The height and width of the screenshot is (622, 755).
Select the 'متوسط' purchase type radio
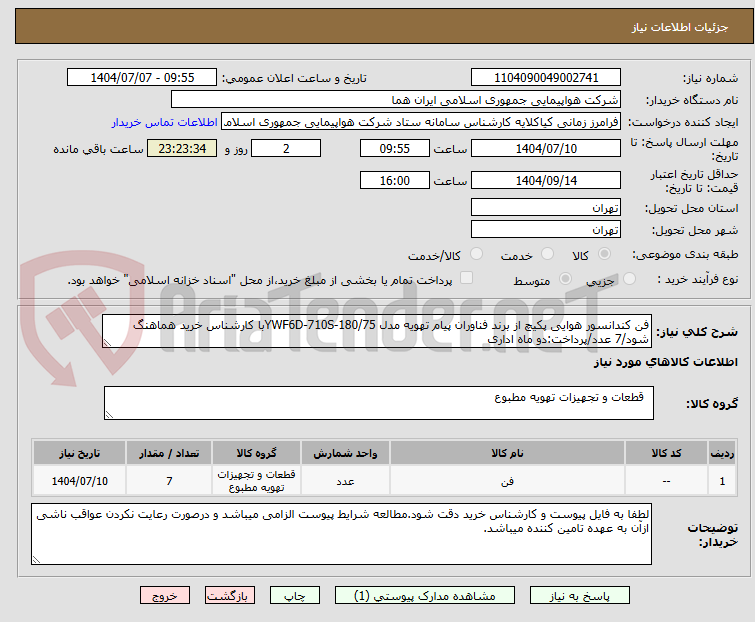tap(567, 280)
